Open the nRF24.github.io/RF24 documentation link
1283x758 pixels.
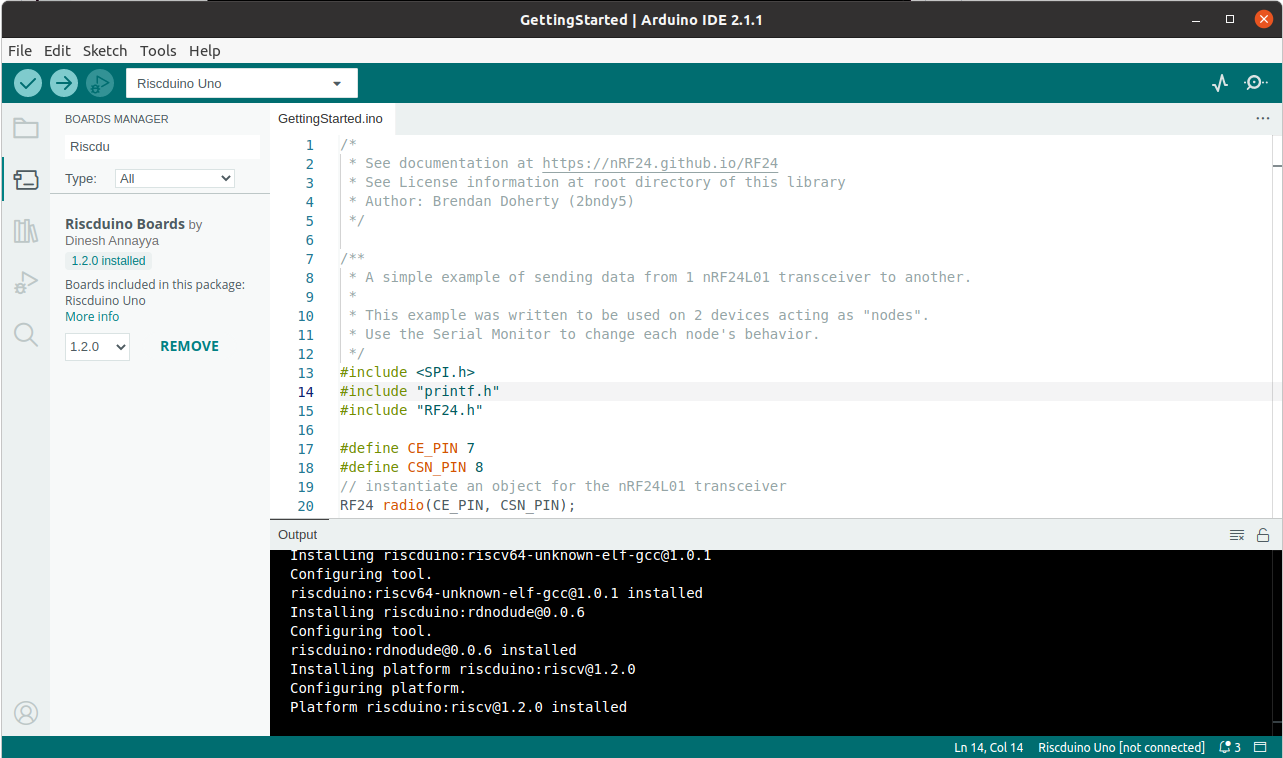(660, 163)
